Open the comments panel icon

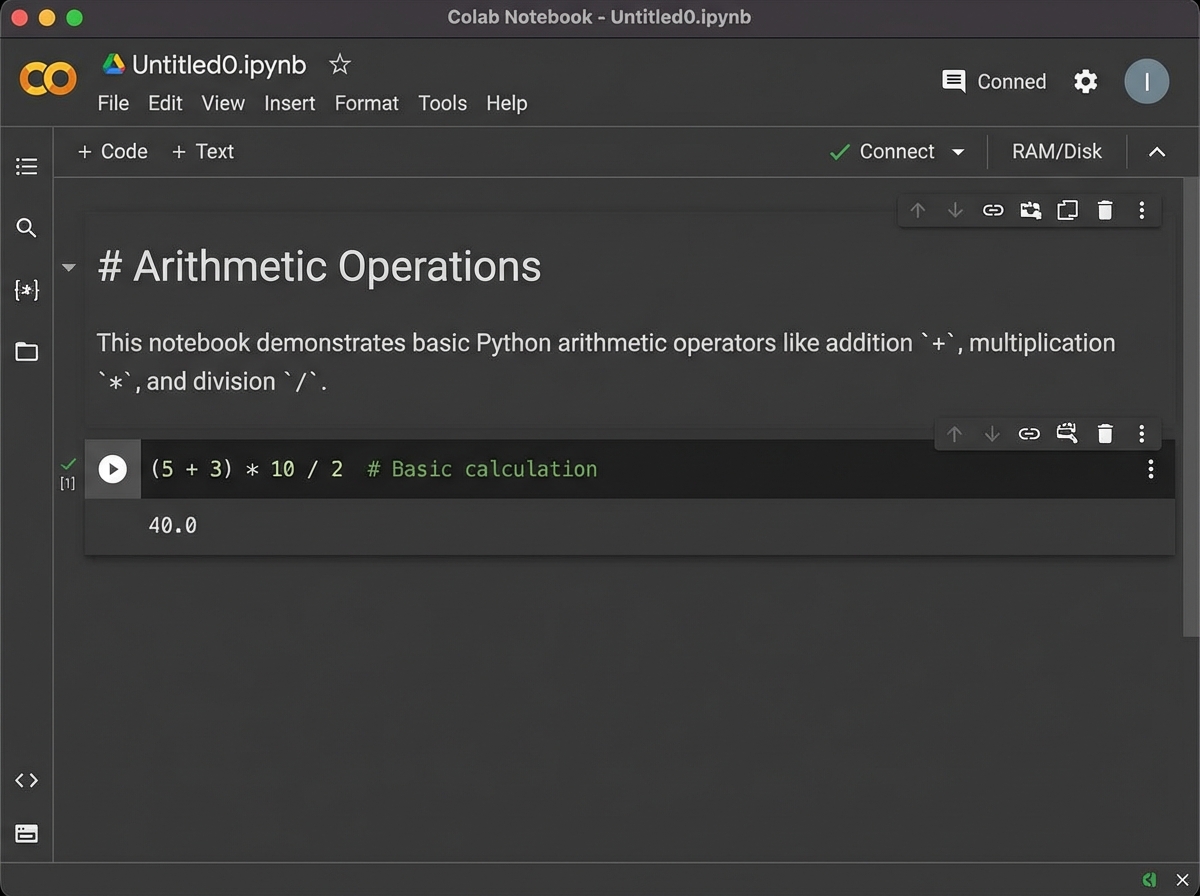(x=954, y=81)
